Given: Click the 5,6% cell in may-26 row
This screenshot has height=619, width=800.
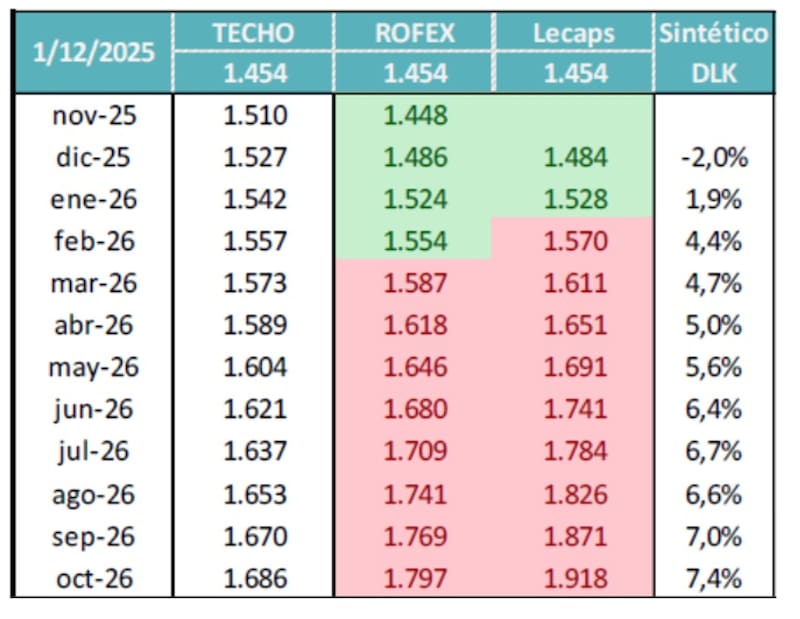Looking at the screenshot, I should [714, 368].
